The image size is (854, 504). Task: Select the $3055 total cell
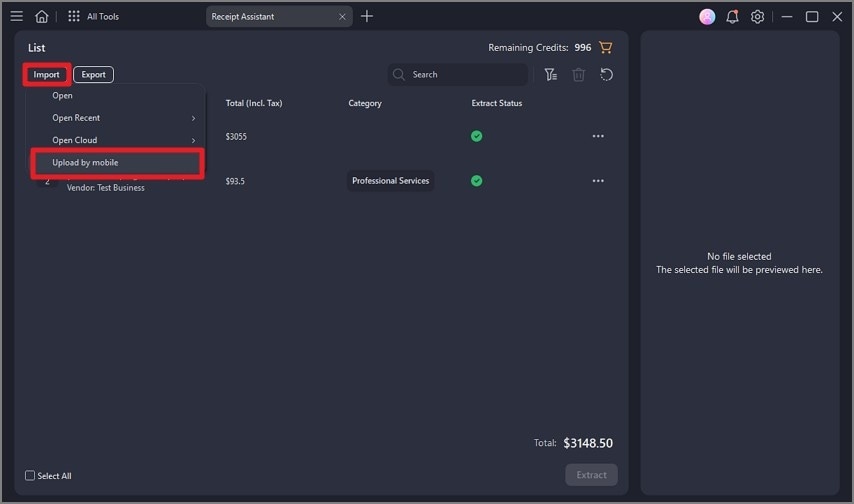click(x=236, y=137)
